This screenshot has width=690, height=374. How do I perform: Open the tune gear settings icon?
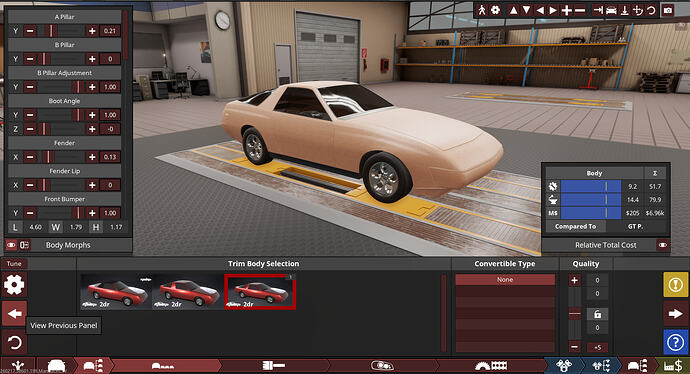point(14,285)
